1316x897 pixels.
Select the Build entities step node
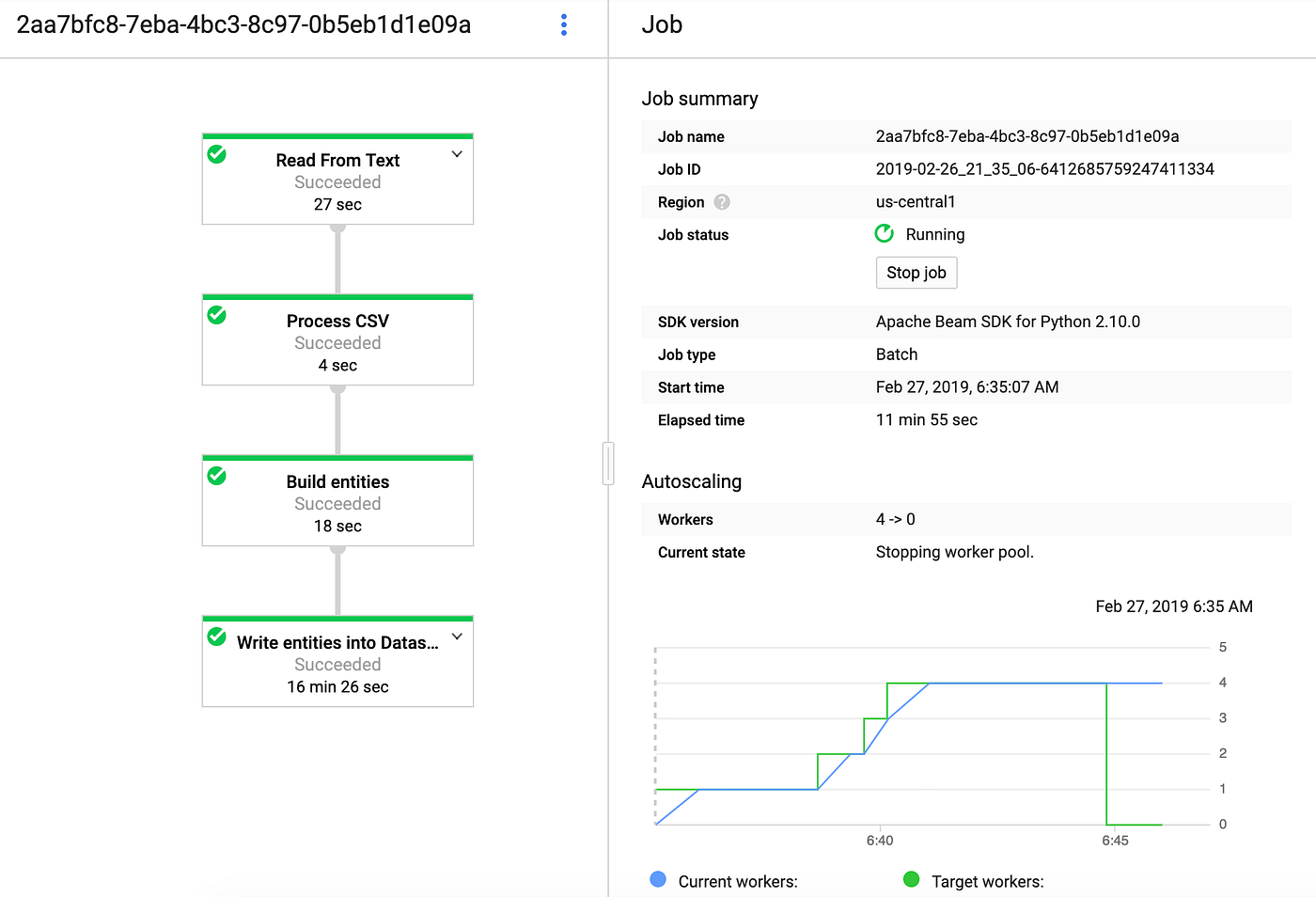(337, 500)
